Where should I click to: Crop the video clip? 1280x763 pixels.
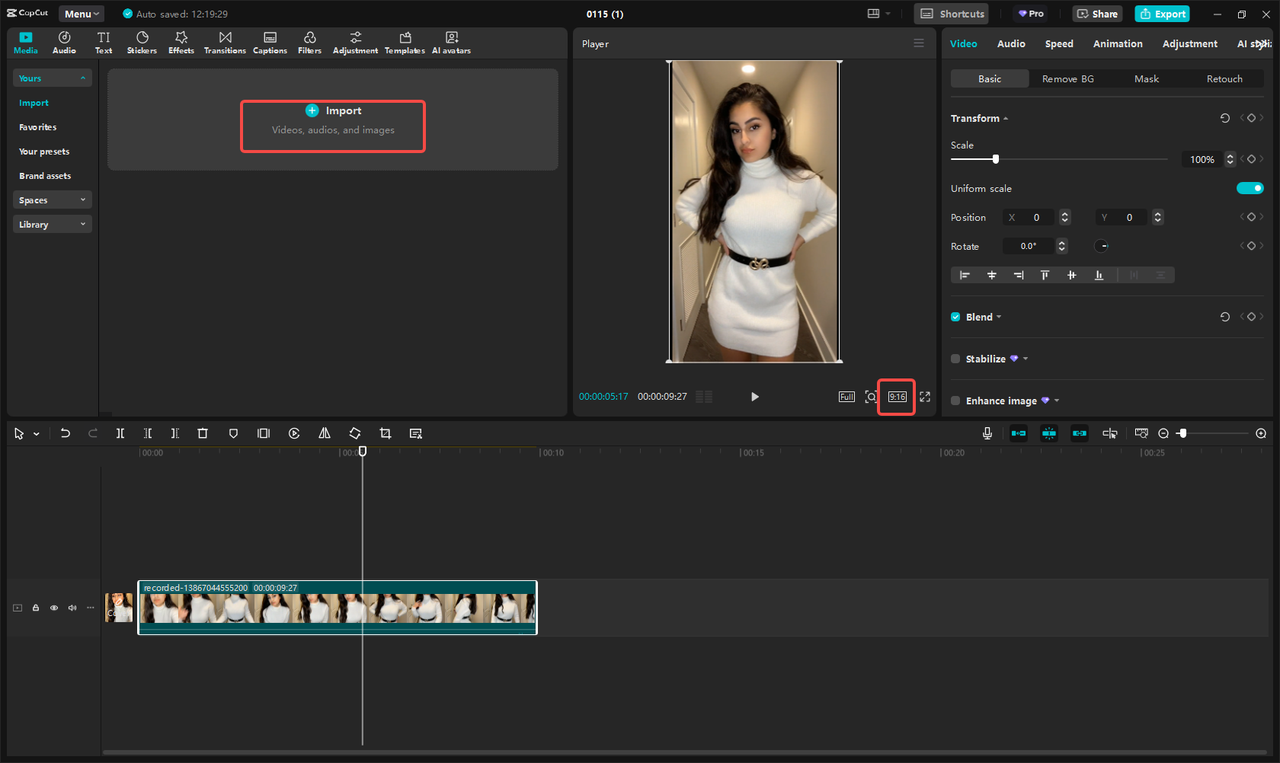click(385, 433)
